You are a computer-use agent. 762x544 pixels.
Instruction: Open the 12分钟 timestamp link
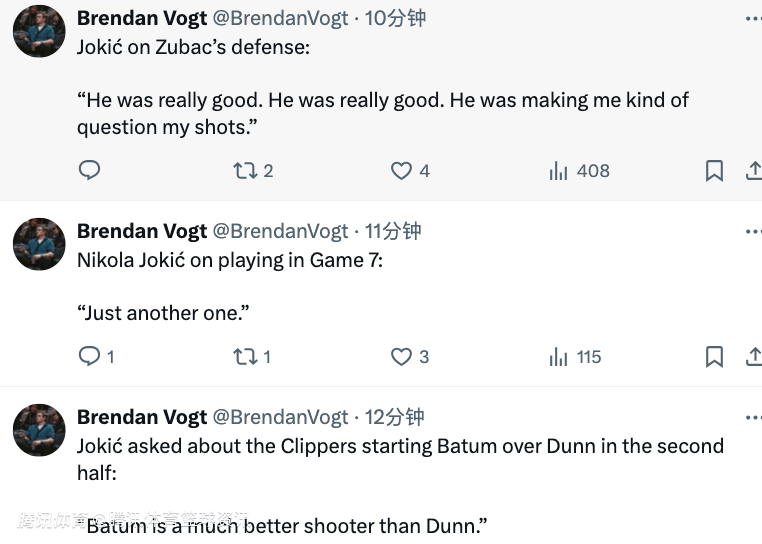[394, 417]
